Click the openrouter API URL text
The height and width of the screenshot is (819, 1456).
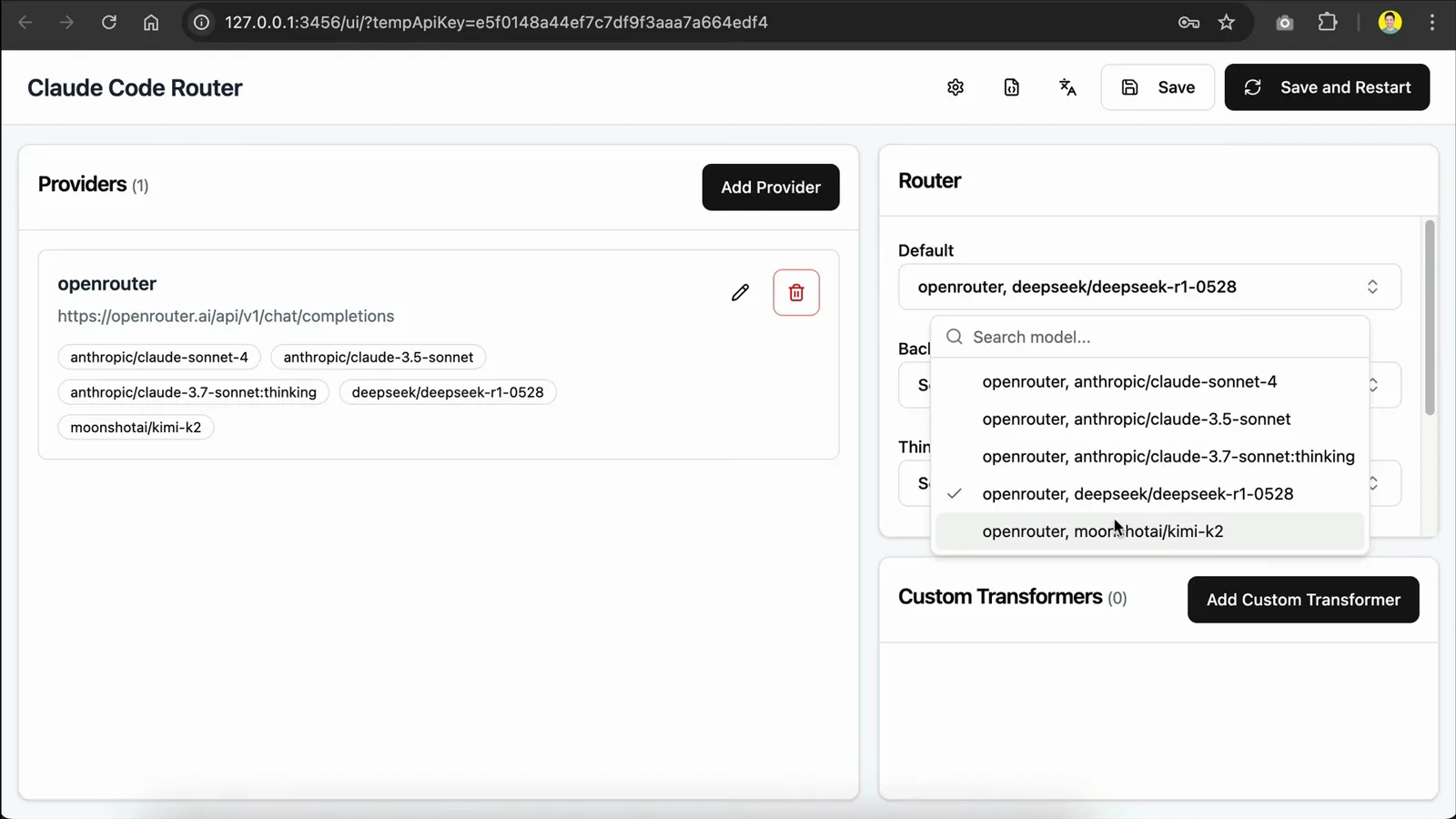[x=226, y=316]
